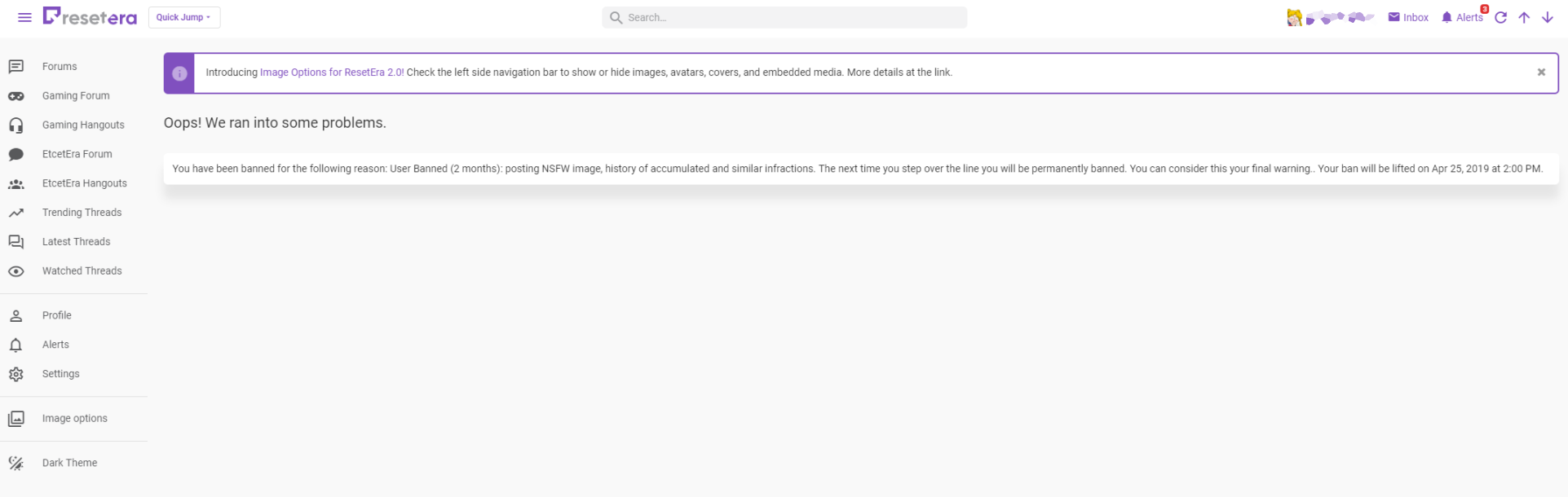This screenshot has width=1568, height=497.
Task: Click the Gaming Forum controller icon
Action: (16, 96)
